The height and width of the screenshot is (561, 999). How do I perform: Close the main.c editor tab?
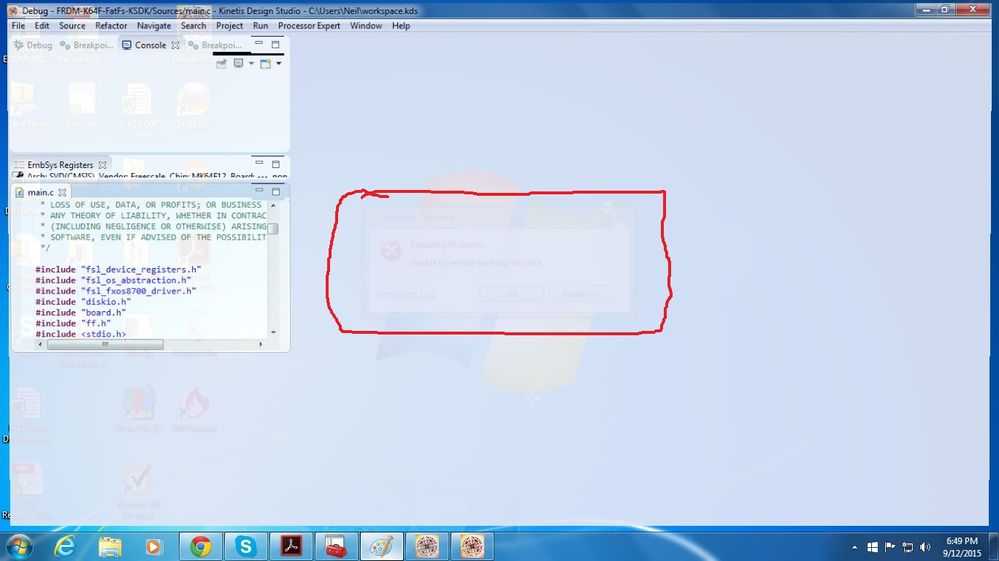coord(62,192)
